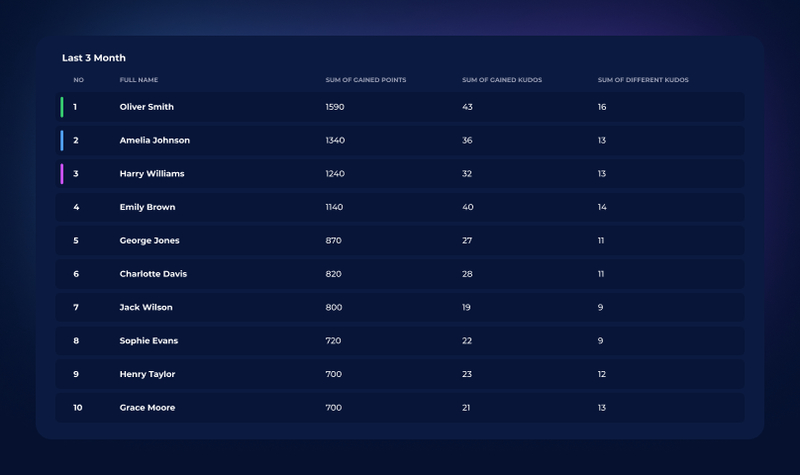Viewport: 800px width, 475px height.
Task: Select Harry Williams in the leaderboard
Action: point(151,174)
